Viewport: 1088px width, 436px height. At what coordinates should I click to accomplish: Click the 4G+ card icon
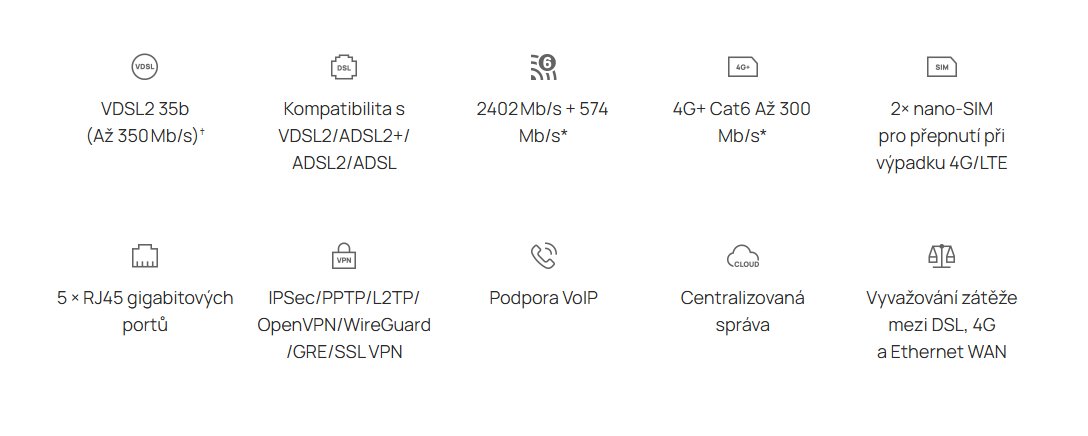click(742, 67)
